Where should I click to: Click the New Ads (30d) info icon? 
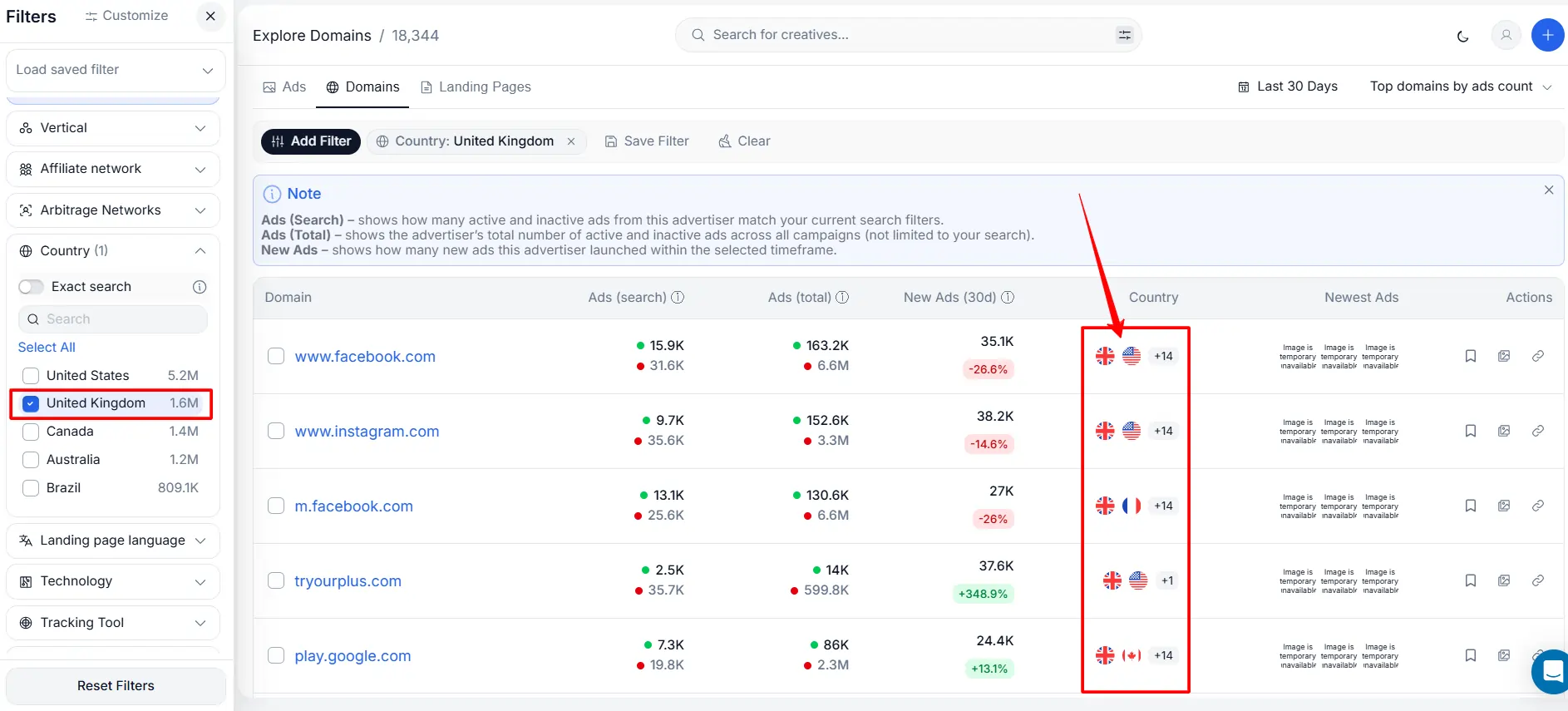pyautogui.click(x=1008, y=298)
